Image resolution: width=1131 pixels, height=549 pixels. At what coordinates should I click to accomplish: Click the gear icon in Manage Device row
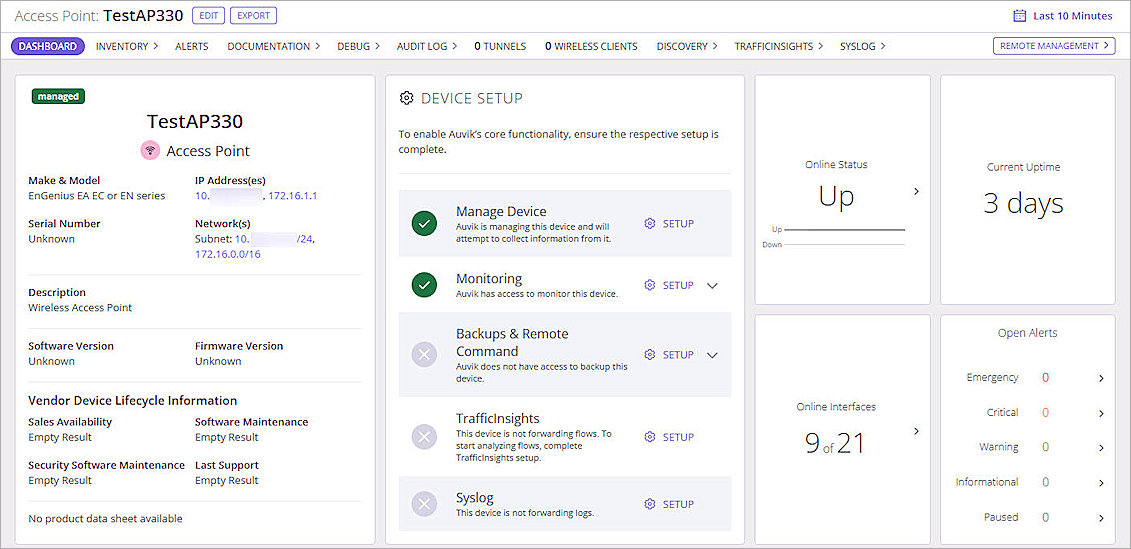click(650, 224)
